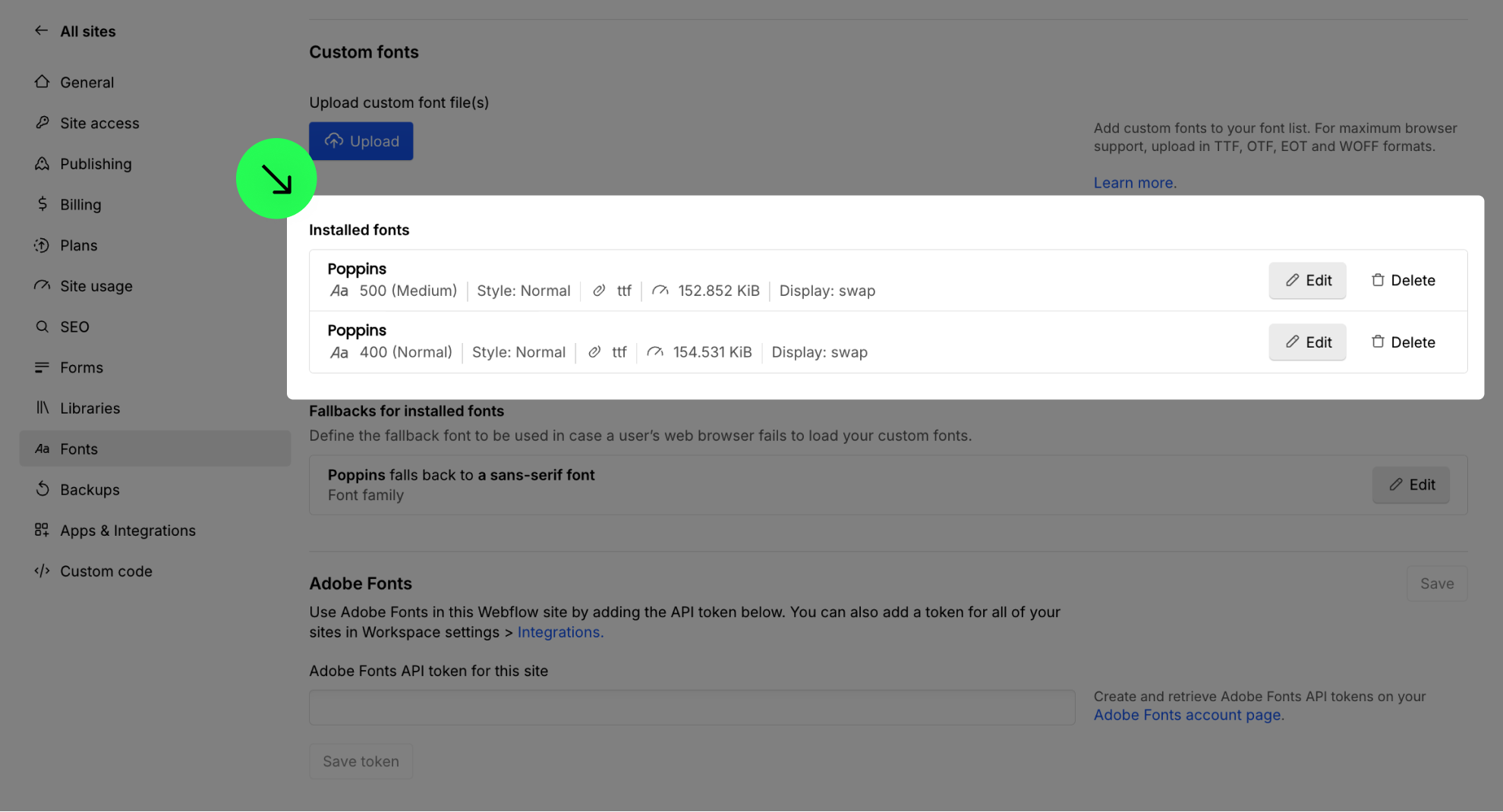Click the gauge icon beside 152.852 KiB
The height and width of the screenshot is (812, 1503).
click(x=660, y=291)
